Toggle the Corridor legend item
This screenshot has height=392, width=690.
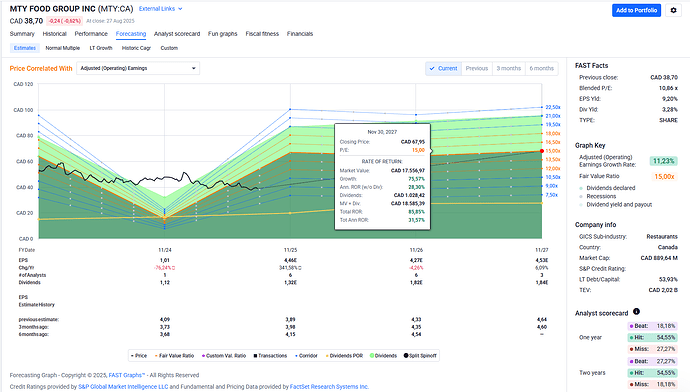(x=306, y=355)
